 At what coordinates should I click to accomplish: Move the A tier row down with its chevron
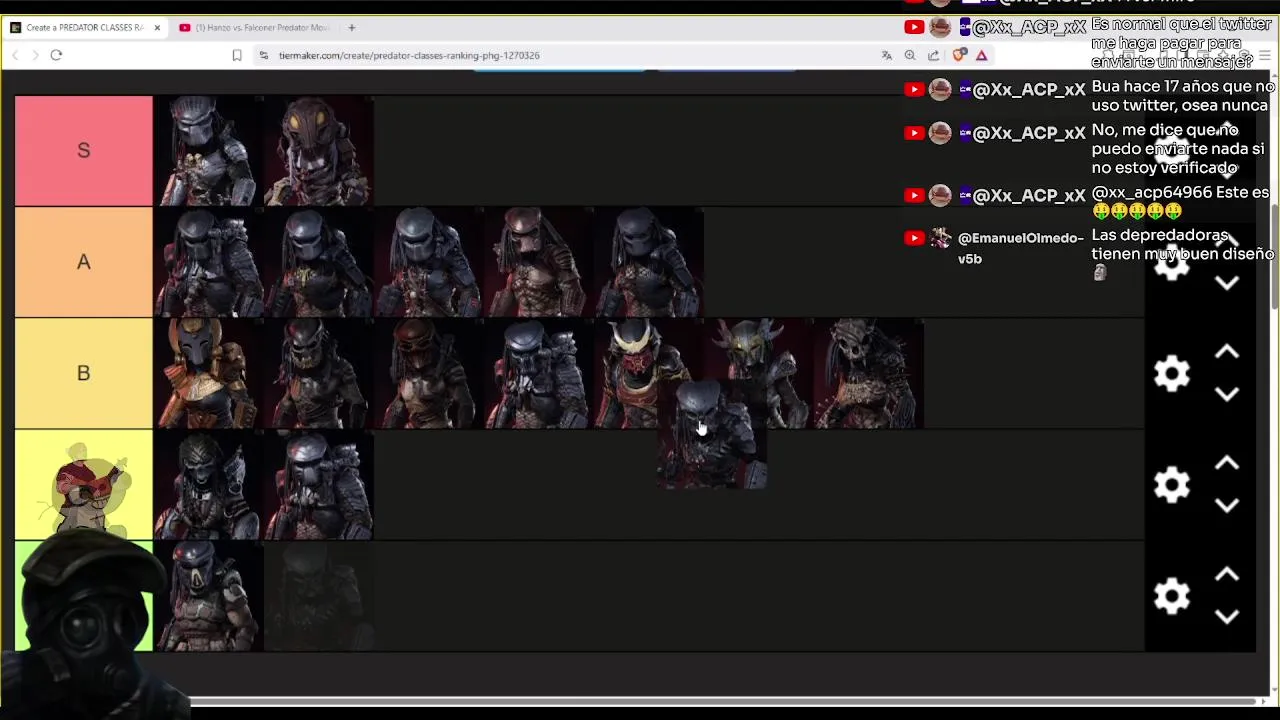pos(1227,284)
